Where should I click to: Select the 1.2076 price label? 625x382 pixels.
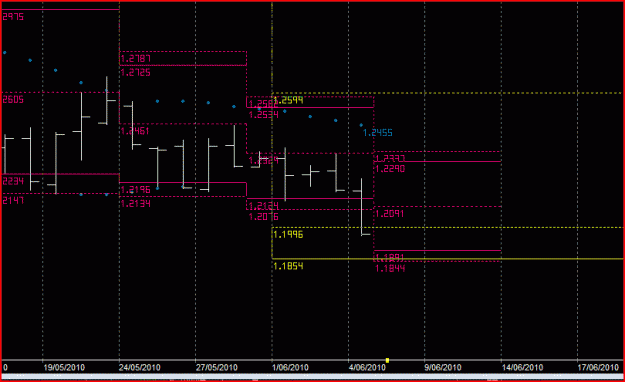[263, 217]
